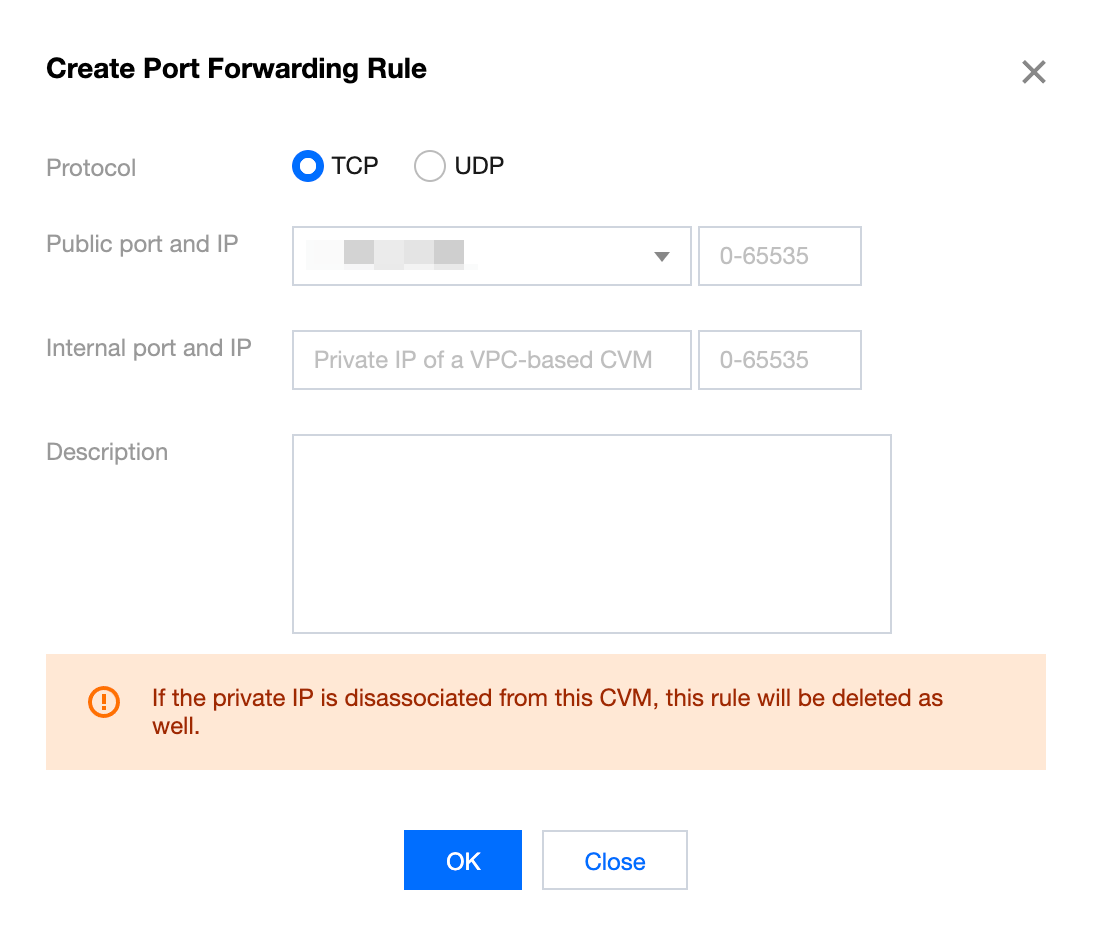This screenshot has width=1094, height=934.
Task: Close the dialog with the X icon
Action: pyautogui.click(x=1033, y=72)
